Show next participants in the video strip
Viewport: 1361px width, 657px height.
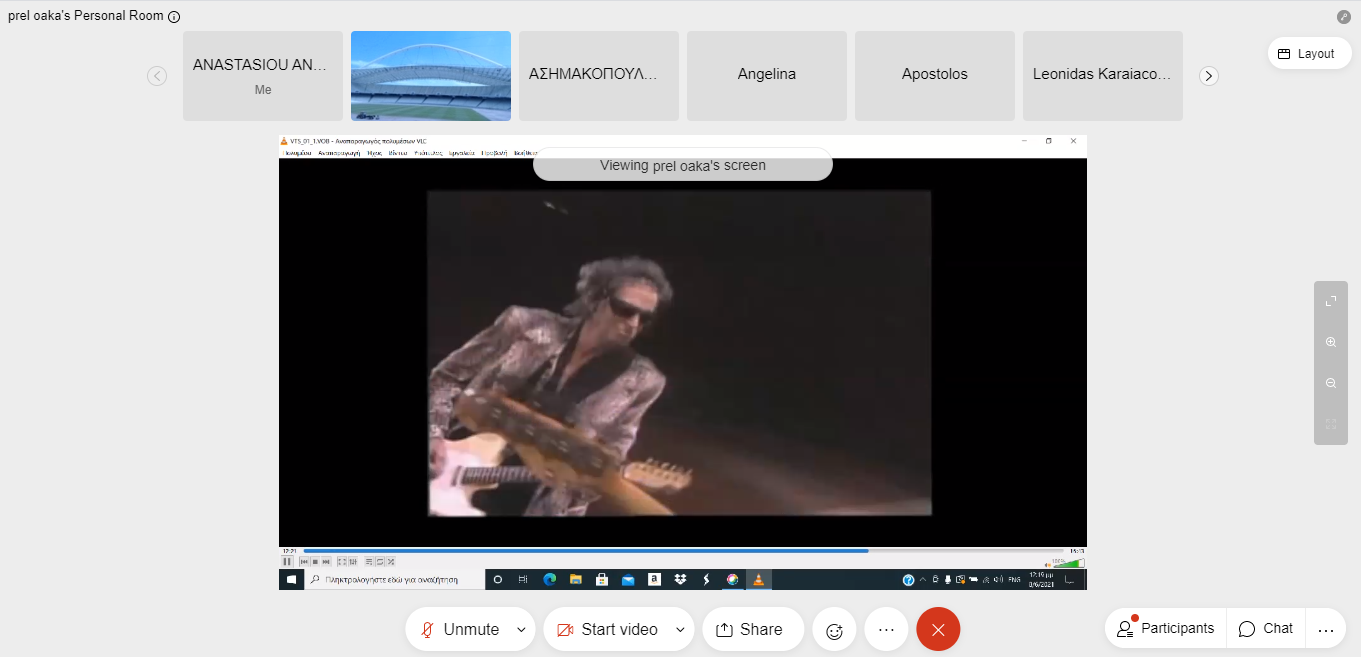(1209, 76)
